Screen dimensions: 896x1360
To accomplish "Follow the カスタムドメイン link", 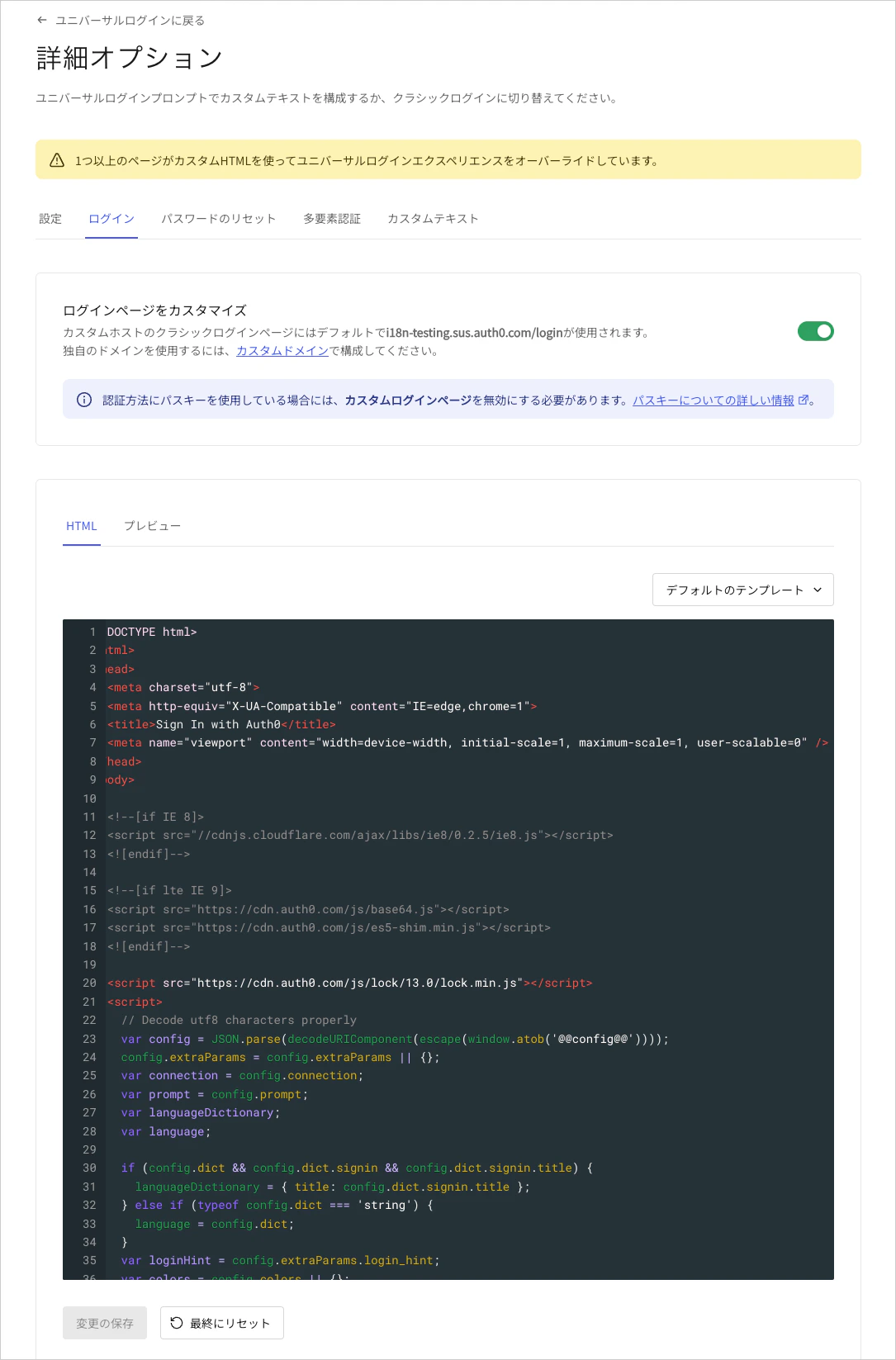I will pos(282,351).
